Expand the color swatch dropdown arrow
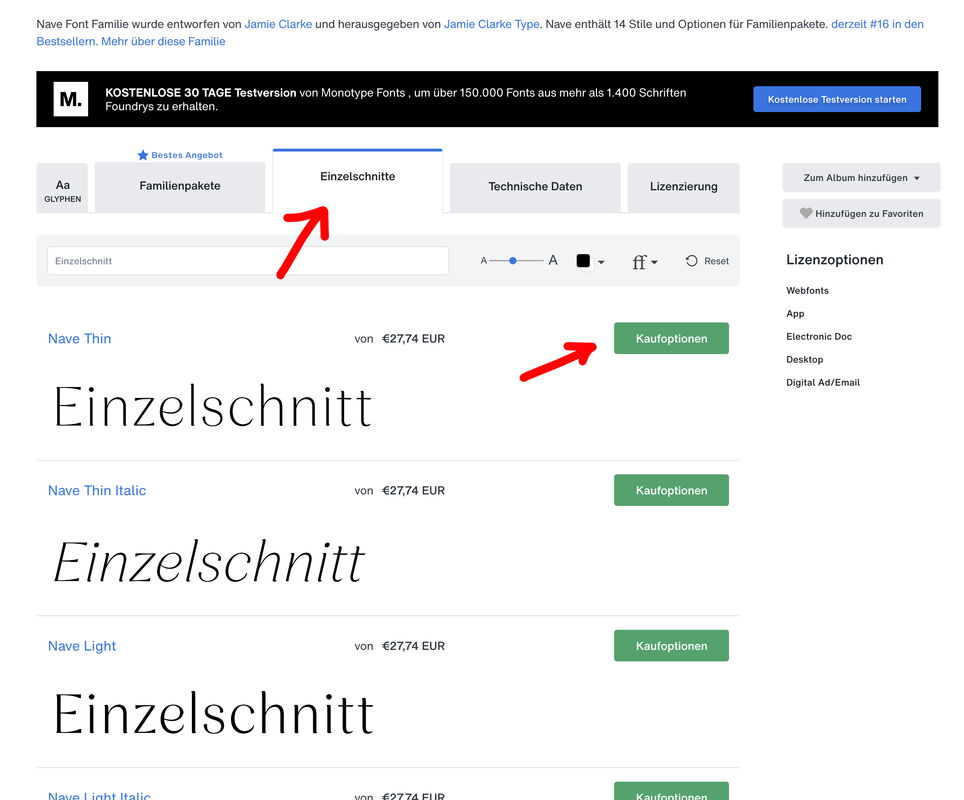This screenshot has height=800, width=964. [601, 262]
